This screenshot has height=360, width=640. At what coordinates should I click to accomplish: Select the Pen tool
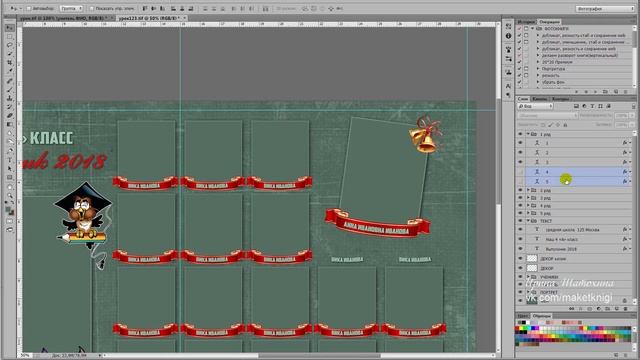(9, 151)
